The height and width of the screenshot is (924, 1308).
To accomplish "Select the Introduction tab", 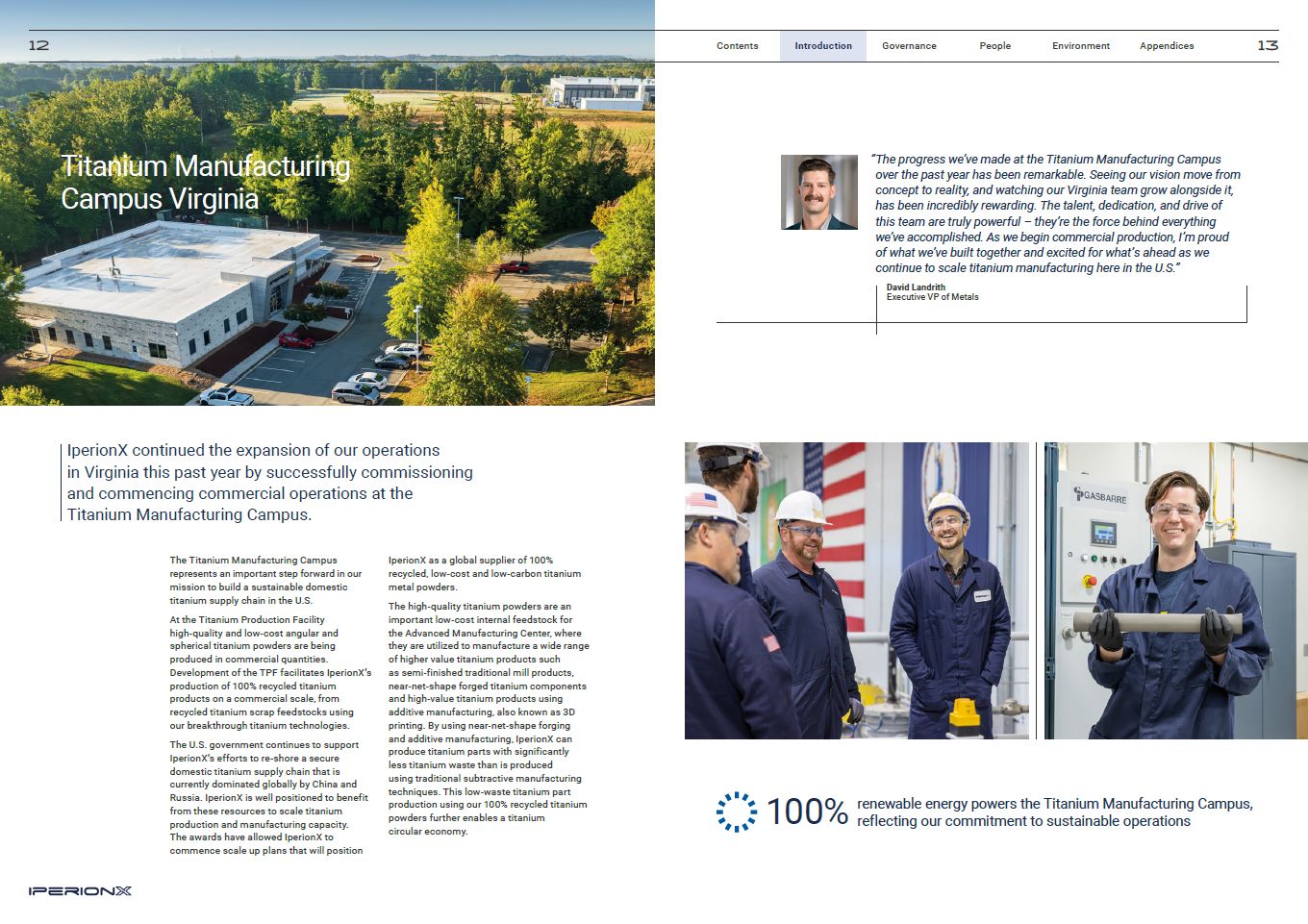I will pyautogui.click(x=823, y=46).
